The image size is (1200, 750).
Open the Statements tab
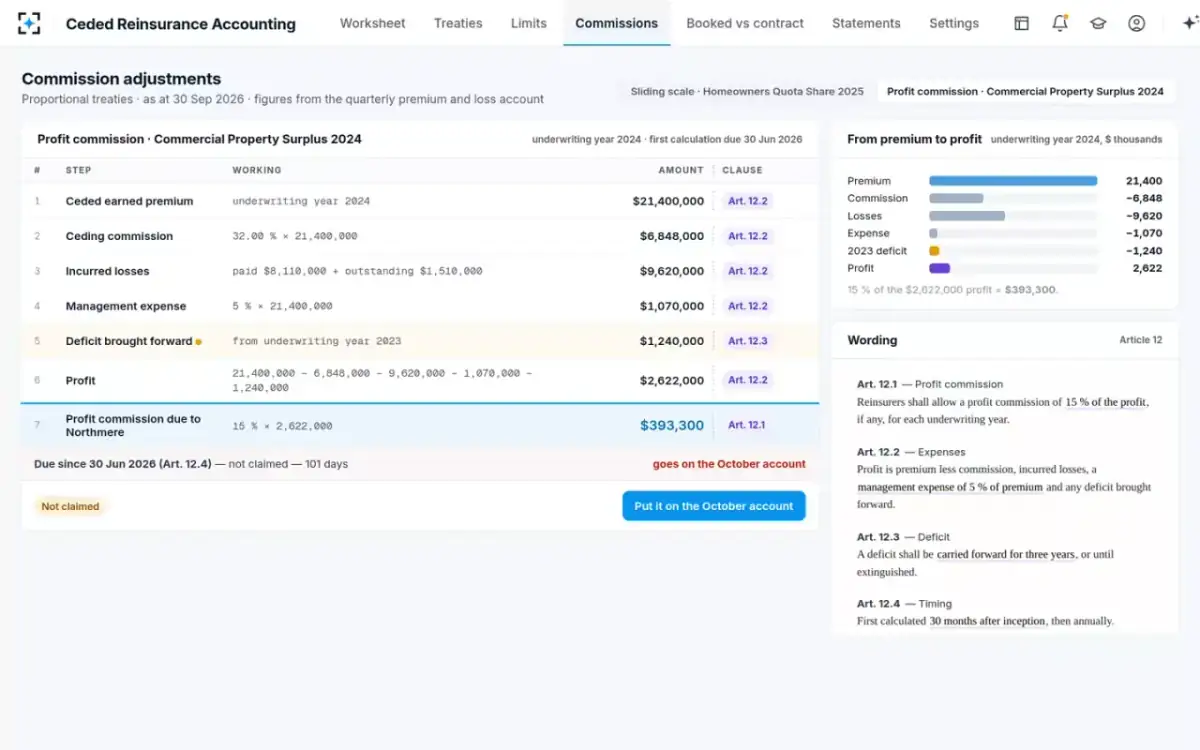coord(866,23)
